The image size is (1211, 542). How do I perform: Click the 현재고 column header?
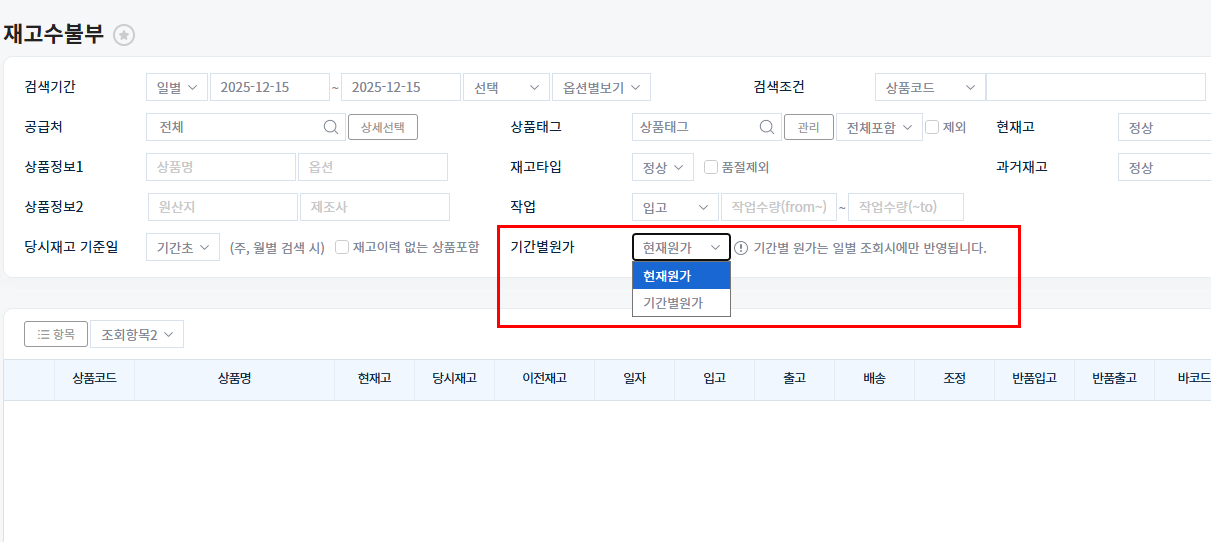pos(374,379)
